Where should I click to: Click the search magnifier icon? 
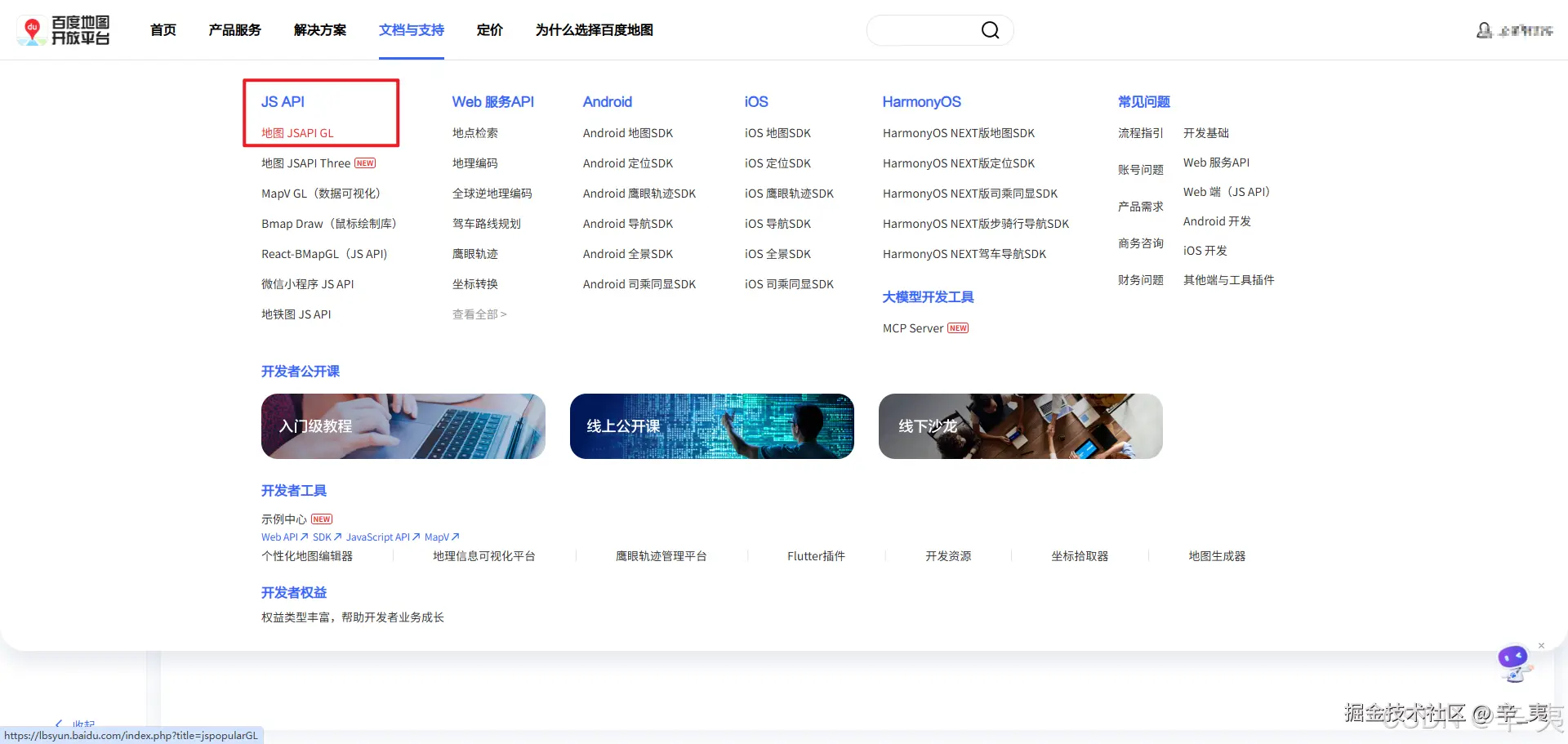tap(990, 30)
